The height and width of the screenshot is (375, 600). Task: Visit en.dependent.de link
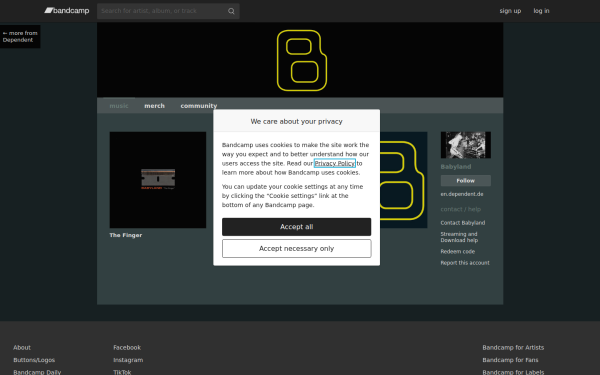pos(462,194)
